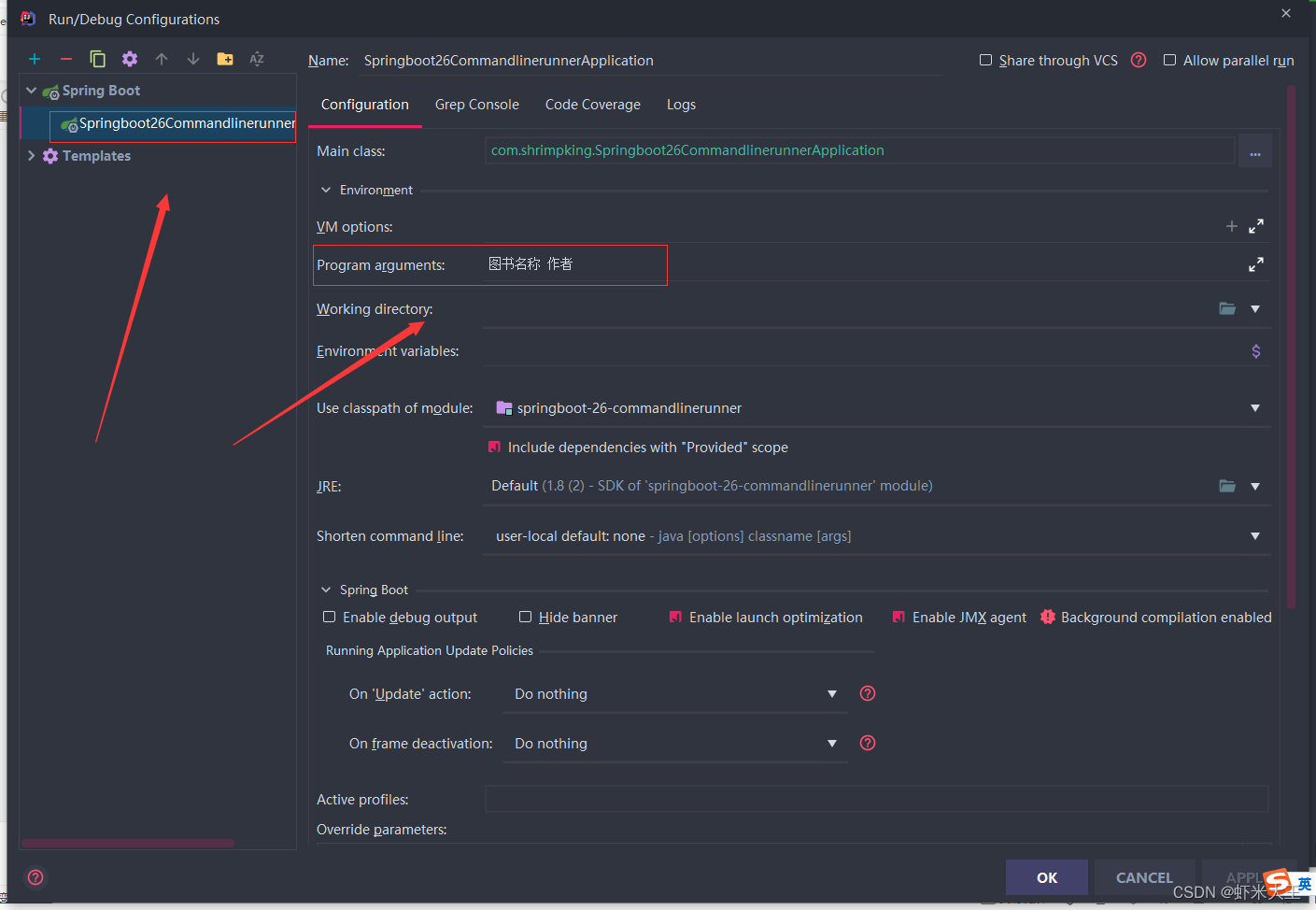Open the Shorten command line dropdown
The width and height of the screenshot is (1316, 910).
pyautogui.click(x=1254, y=535)
